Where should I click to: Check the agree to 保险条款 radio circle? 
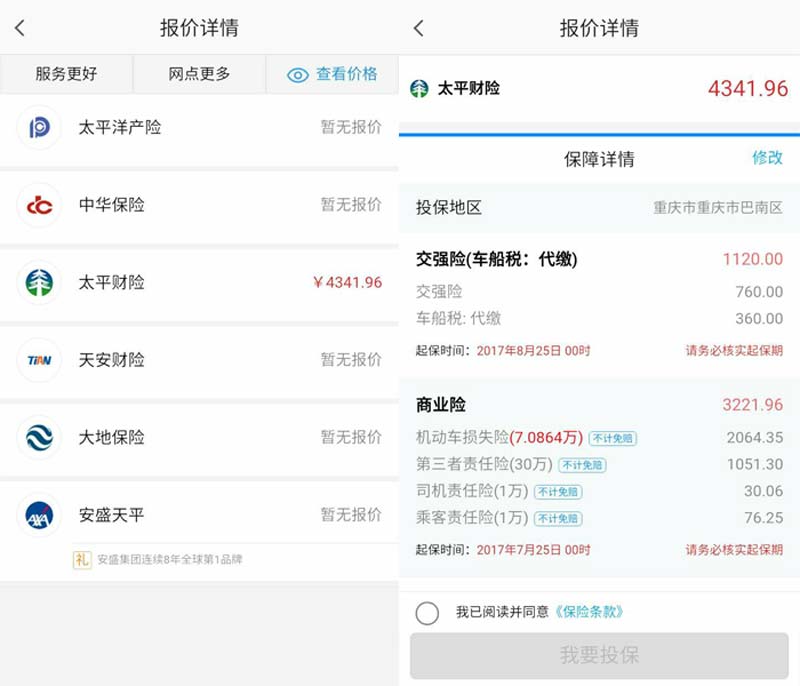427,613
